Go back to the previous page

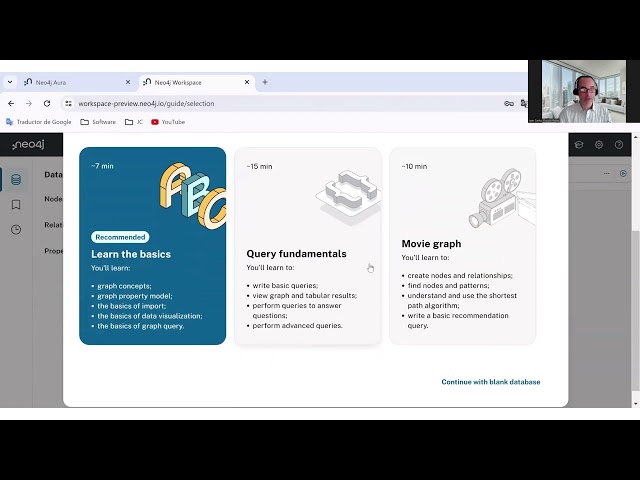point(11,104)
